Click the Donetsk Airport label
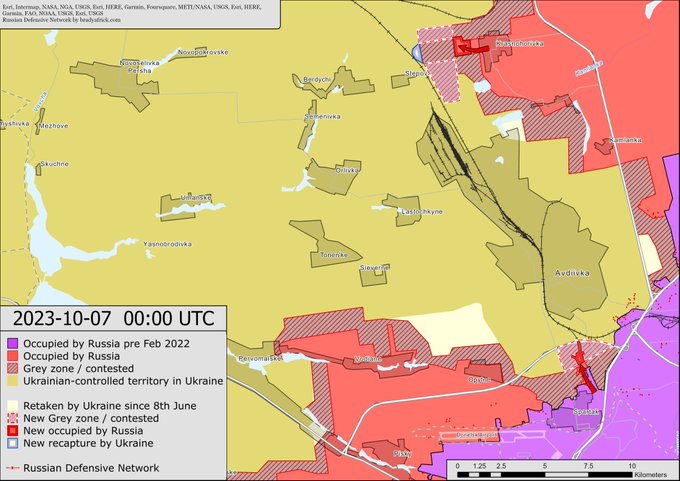 (x=475, y=435)
